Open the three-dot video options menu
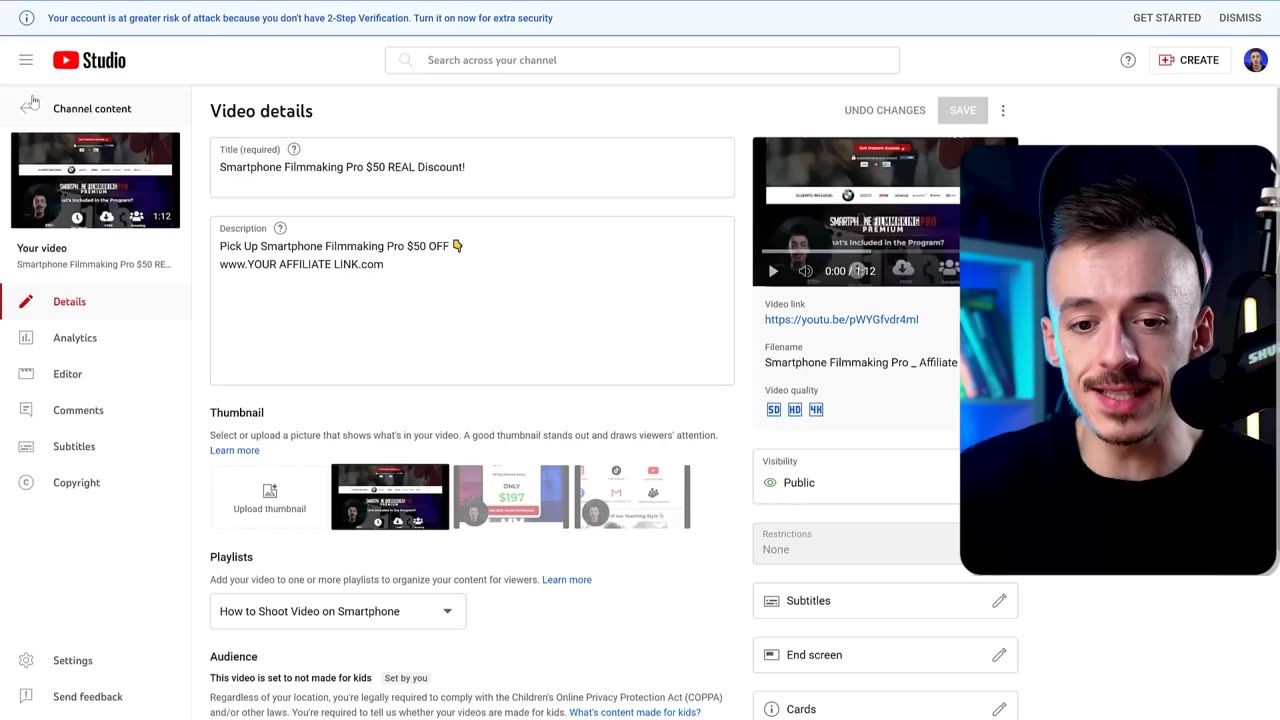Image resolution: width=1280 pixels, height=720 pixels. click(x=1003, y=111)
